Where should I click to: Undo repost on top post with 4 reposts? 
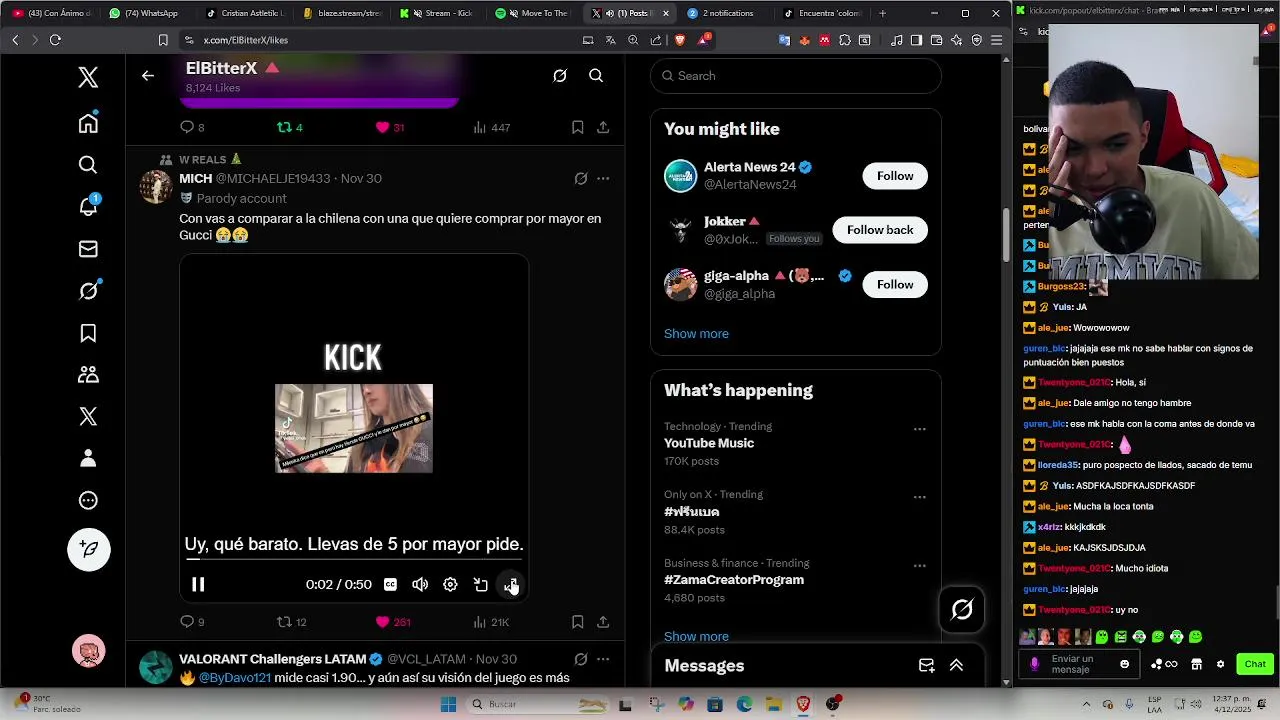(x=289, y=127)
